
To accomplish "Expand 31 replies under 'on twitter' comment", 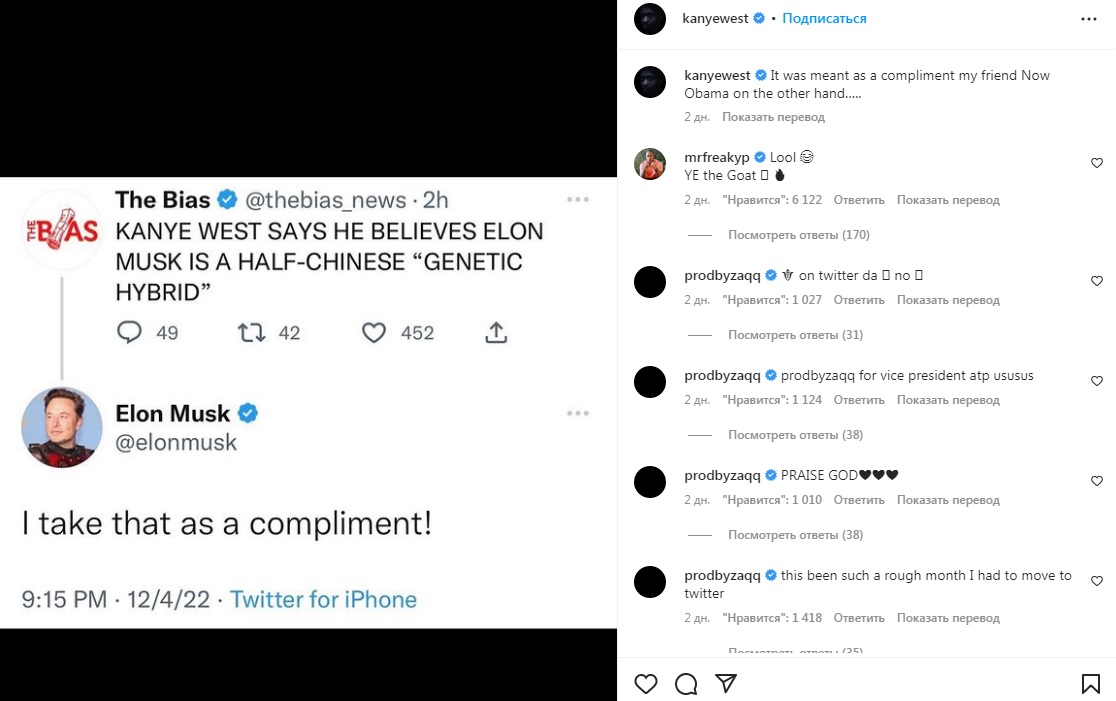I will coord(795,335).
